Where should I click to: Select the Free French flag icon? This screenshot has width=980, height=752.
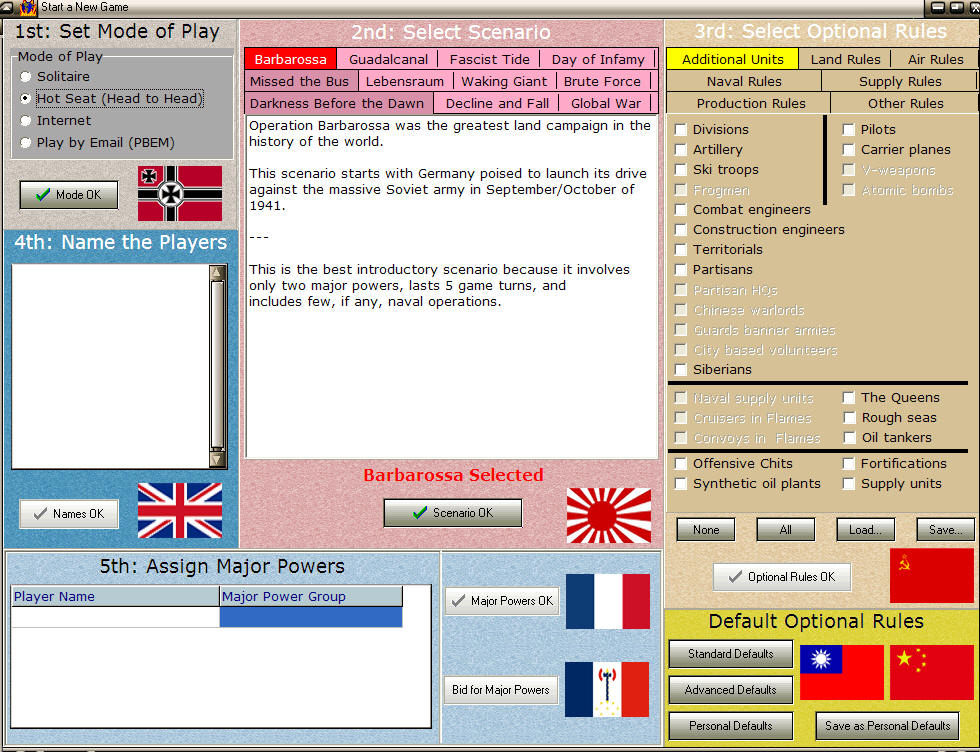[x=608, y=689]
